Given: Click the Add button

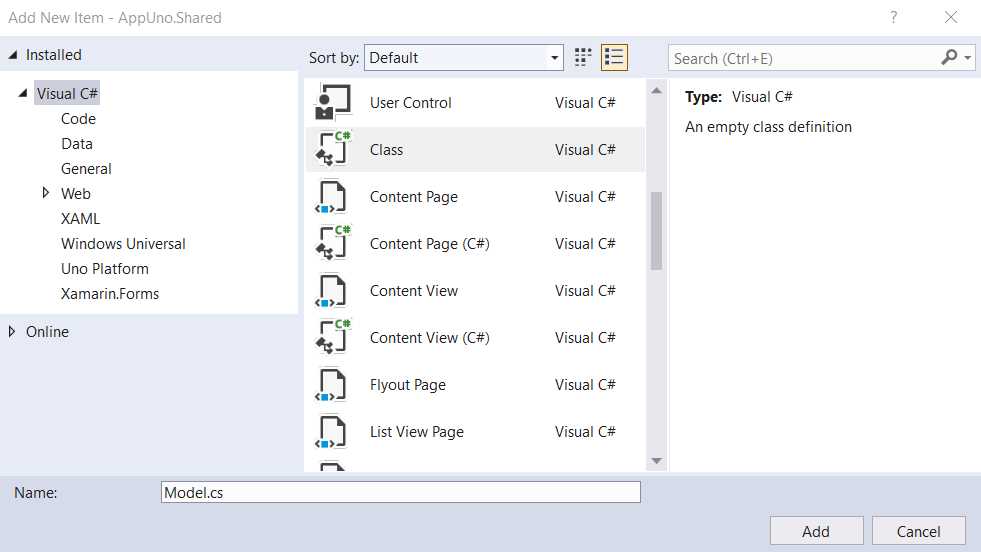Looking at the screenshot, I should (816, 531).
